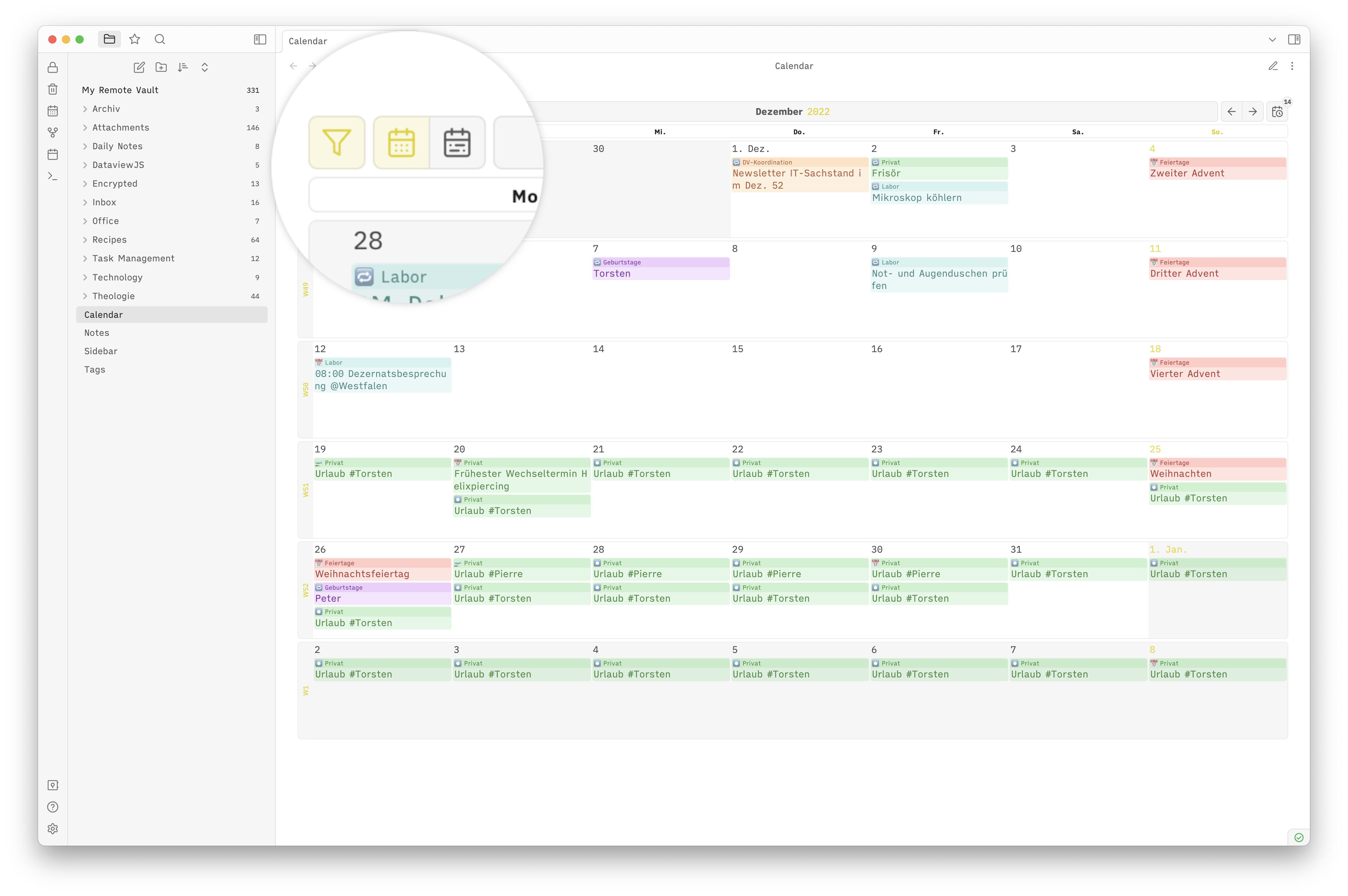Select the Notes item in sidebar
This screenshot has width=1348, height=896.
tap(97, 332)
